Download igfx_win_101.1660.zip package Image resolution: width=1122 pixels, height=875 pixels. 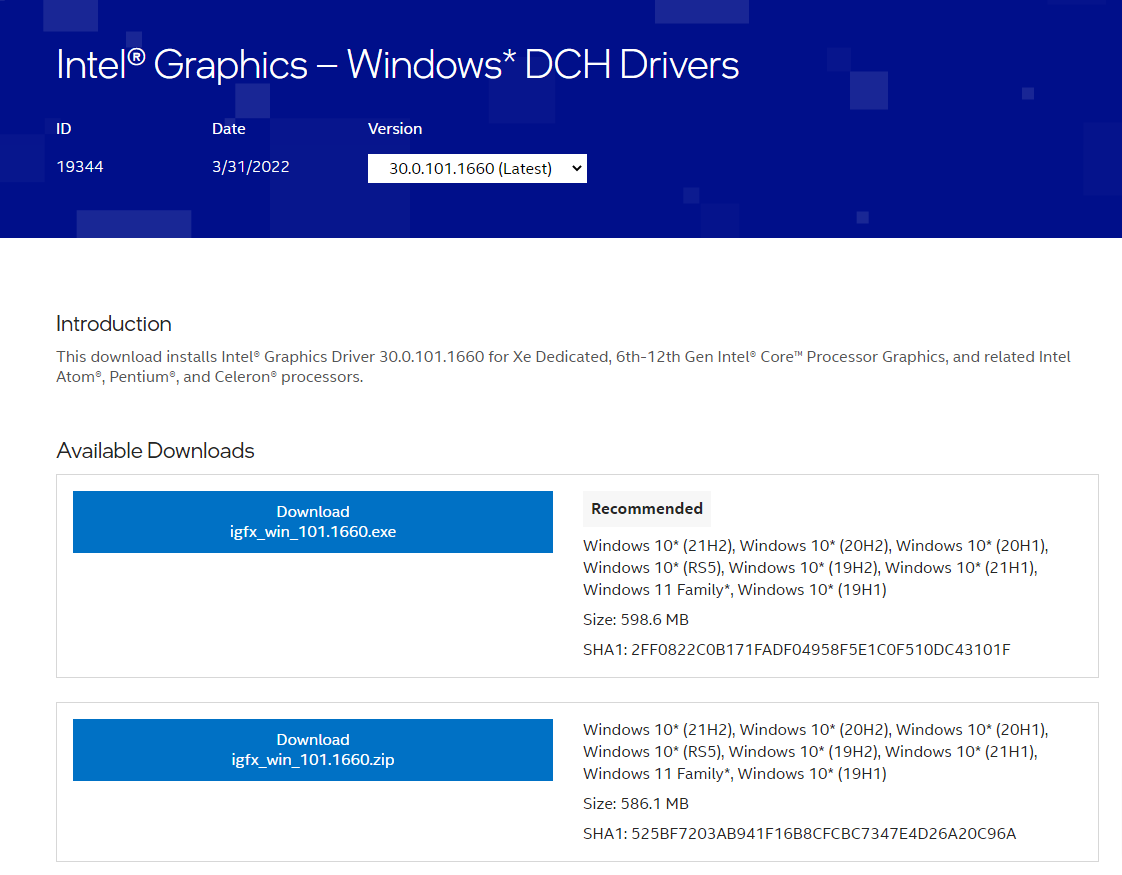(313, 750)
